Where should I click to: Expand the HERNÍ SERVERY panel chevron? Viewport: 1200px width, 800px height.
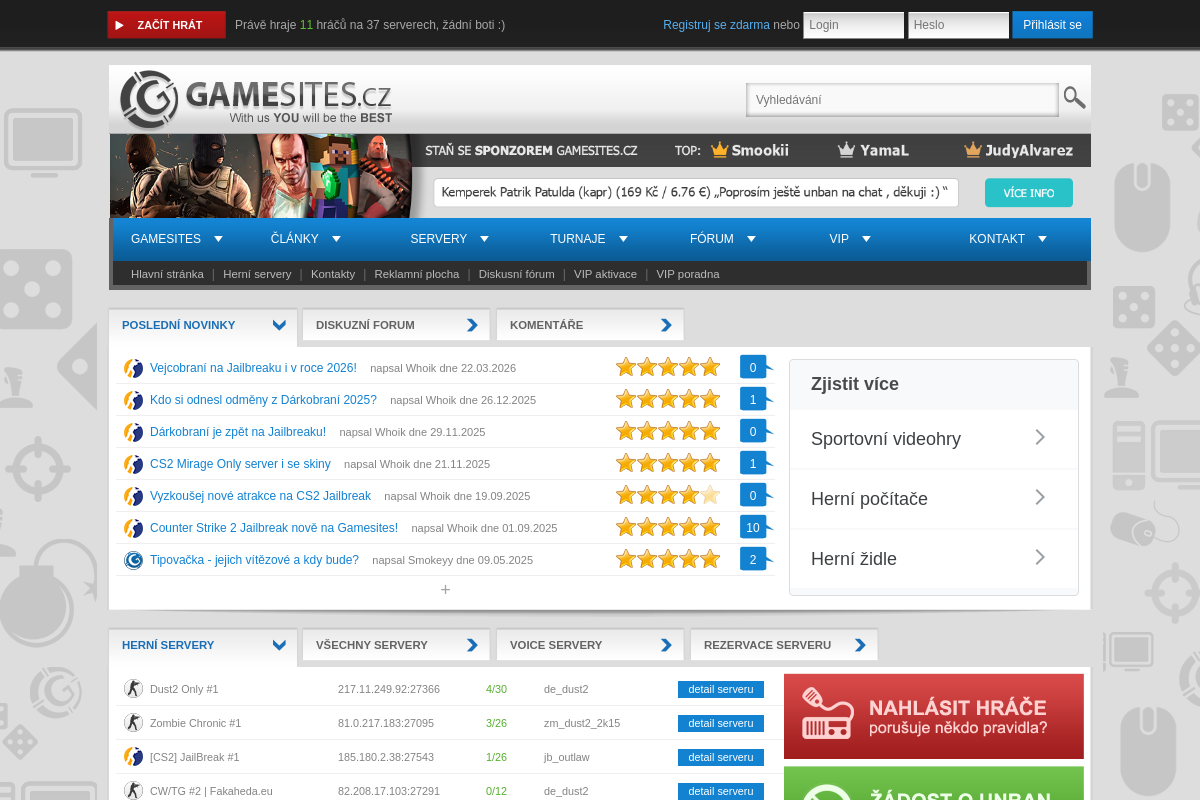(279, 644)
